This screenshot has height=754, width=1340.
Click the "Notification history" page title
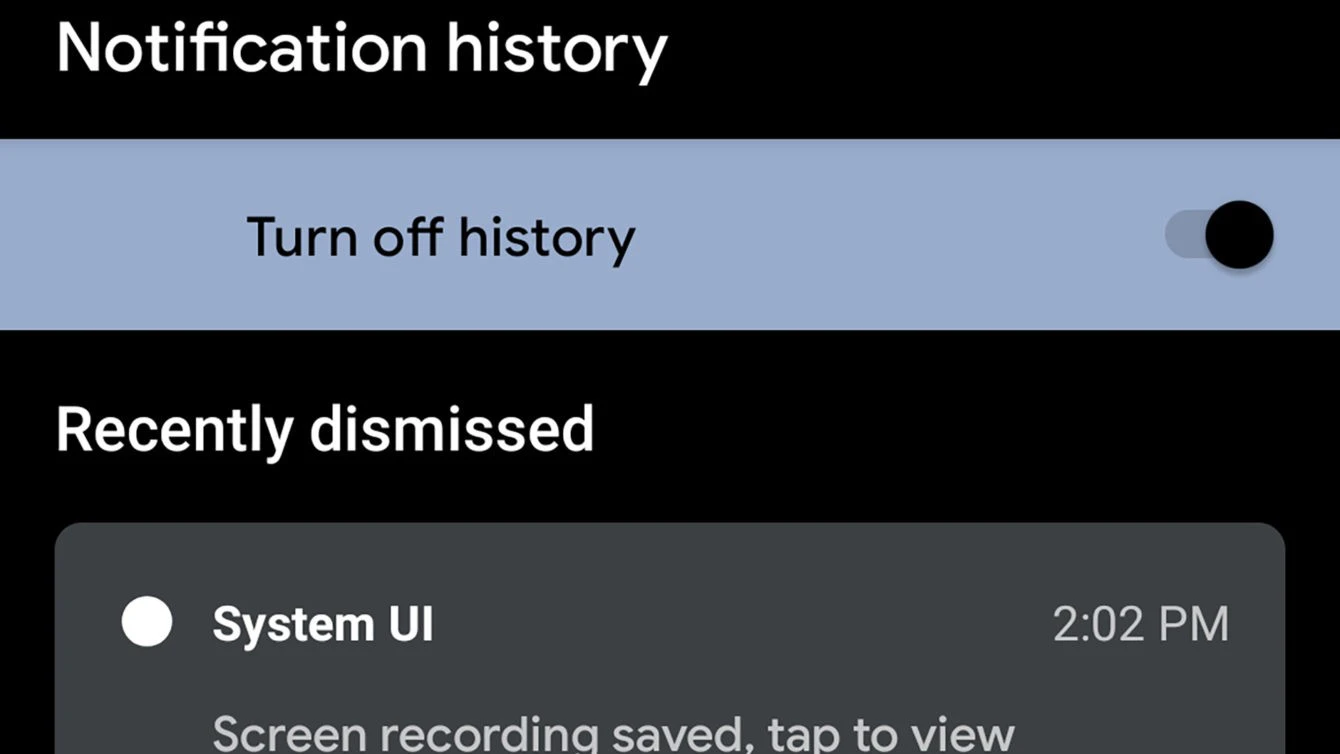coord(361,48)
